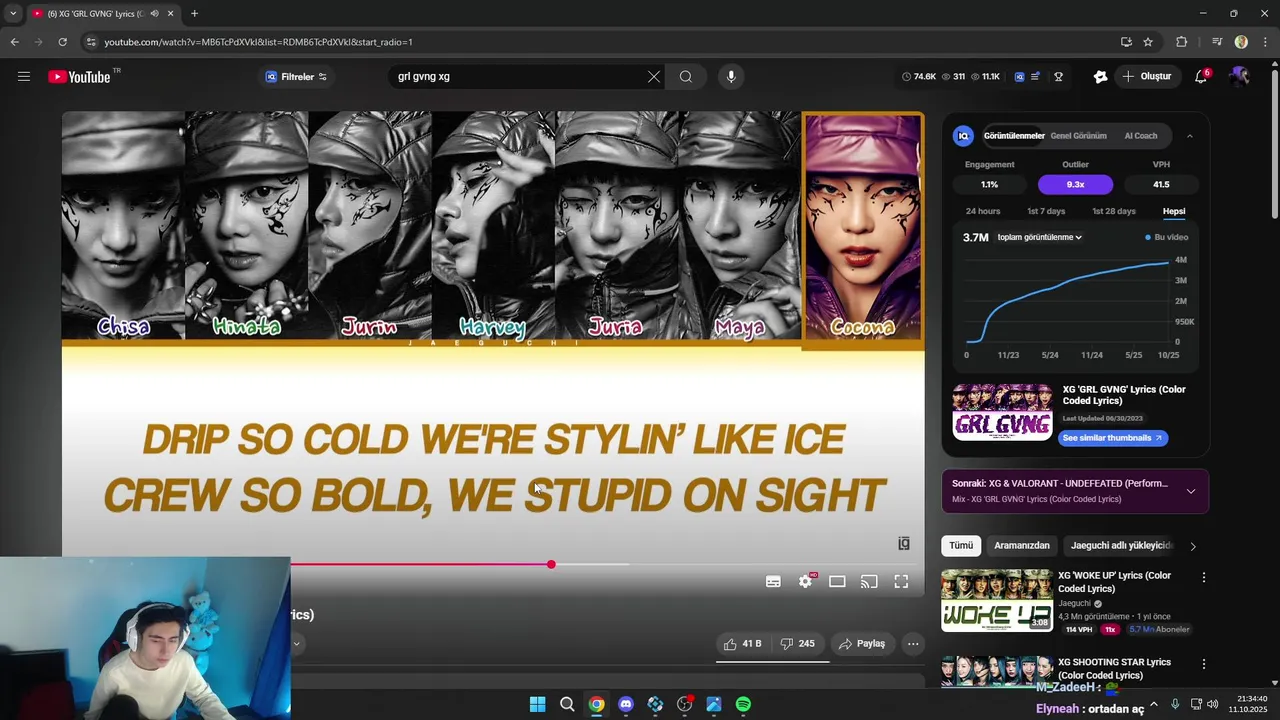Viewport: 1280px width, 720px height.
Task: Open more actions ellipsis under video
Action: tap(913, 644)
